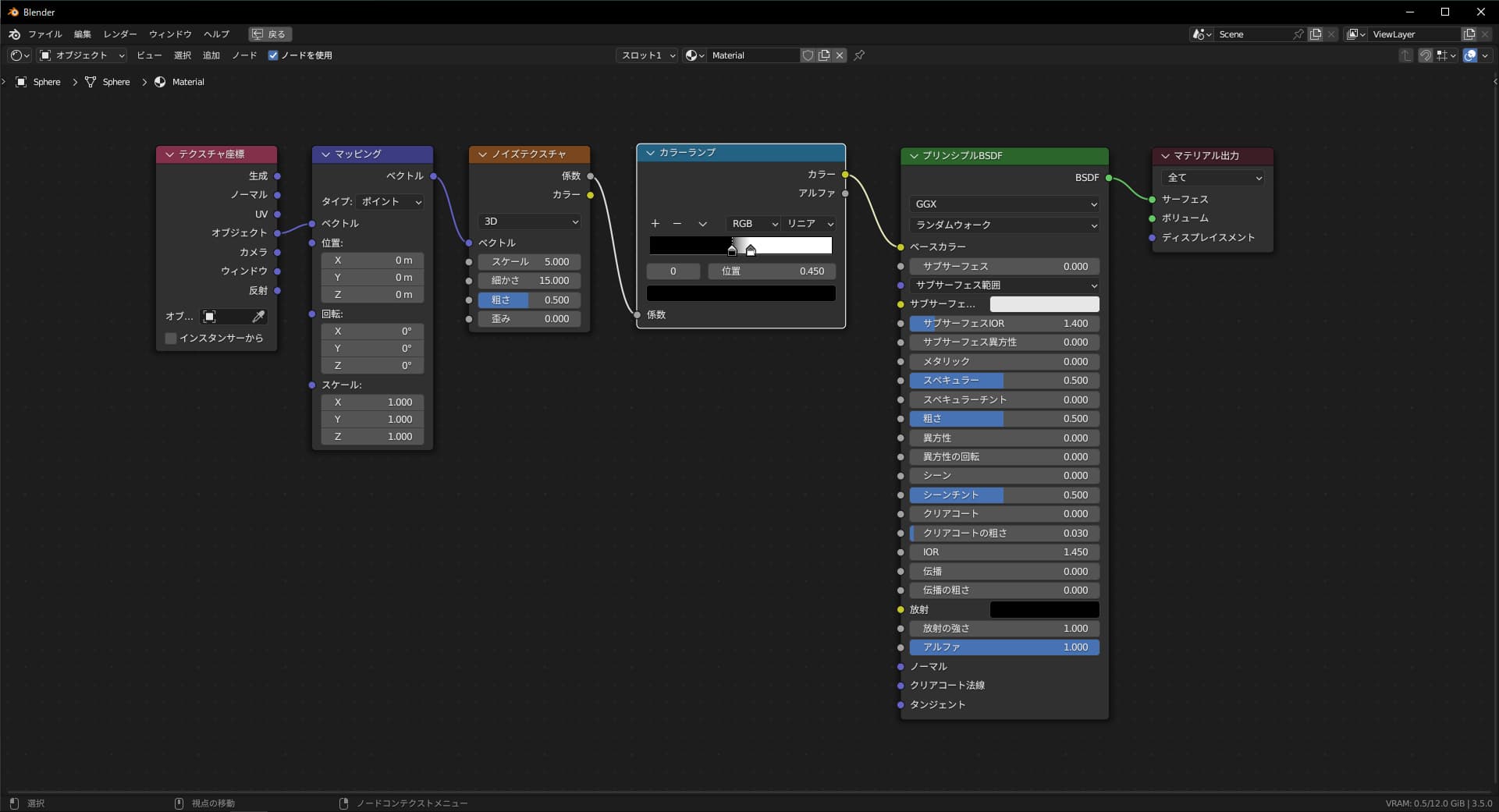Click the color ramp 位置 0.450 field
The height and width of the screenshot is (812, 1499).
[x=772, y=271]
